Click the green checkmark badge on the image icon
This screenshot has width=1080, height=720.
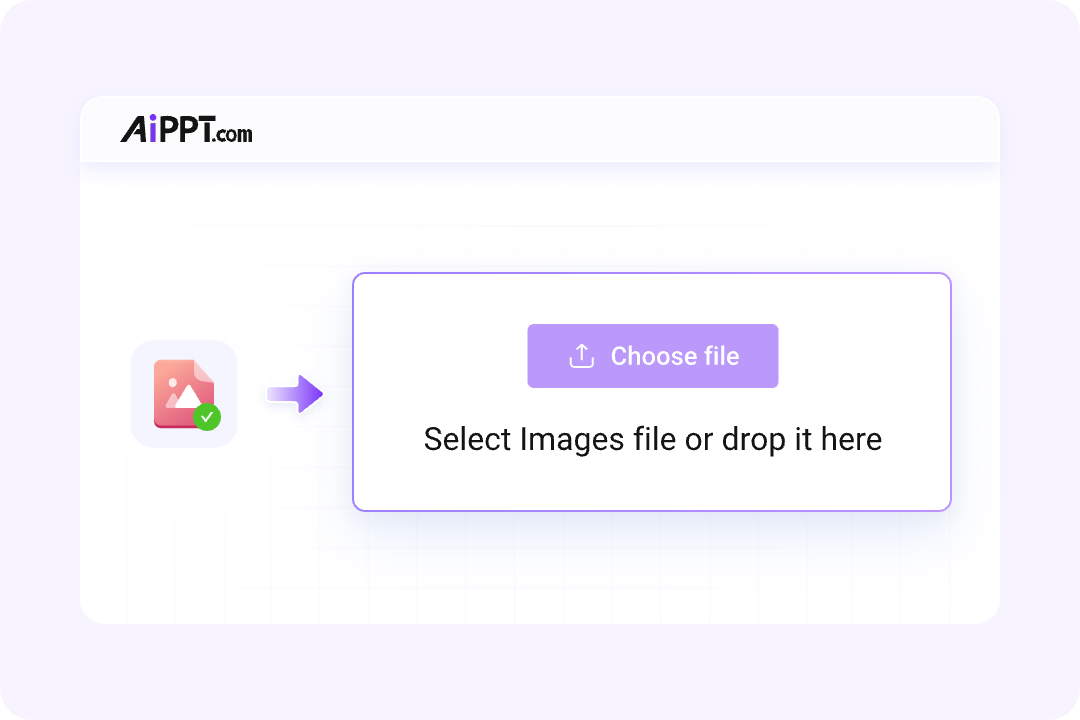click(209, 417)
